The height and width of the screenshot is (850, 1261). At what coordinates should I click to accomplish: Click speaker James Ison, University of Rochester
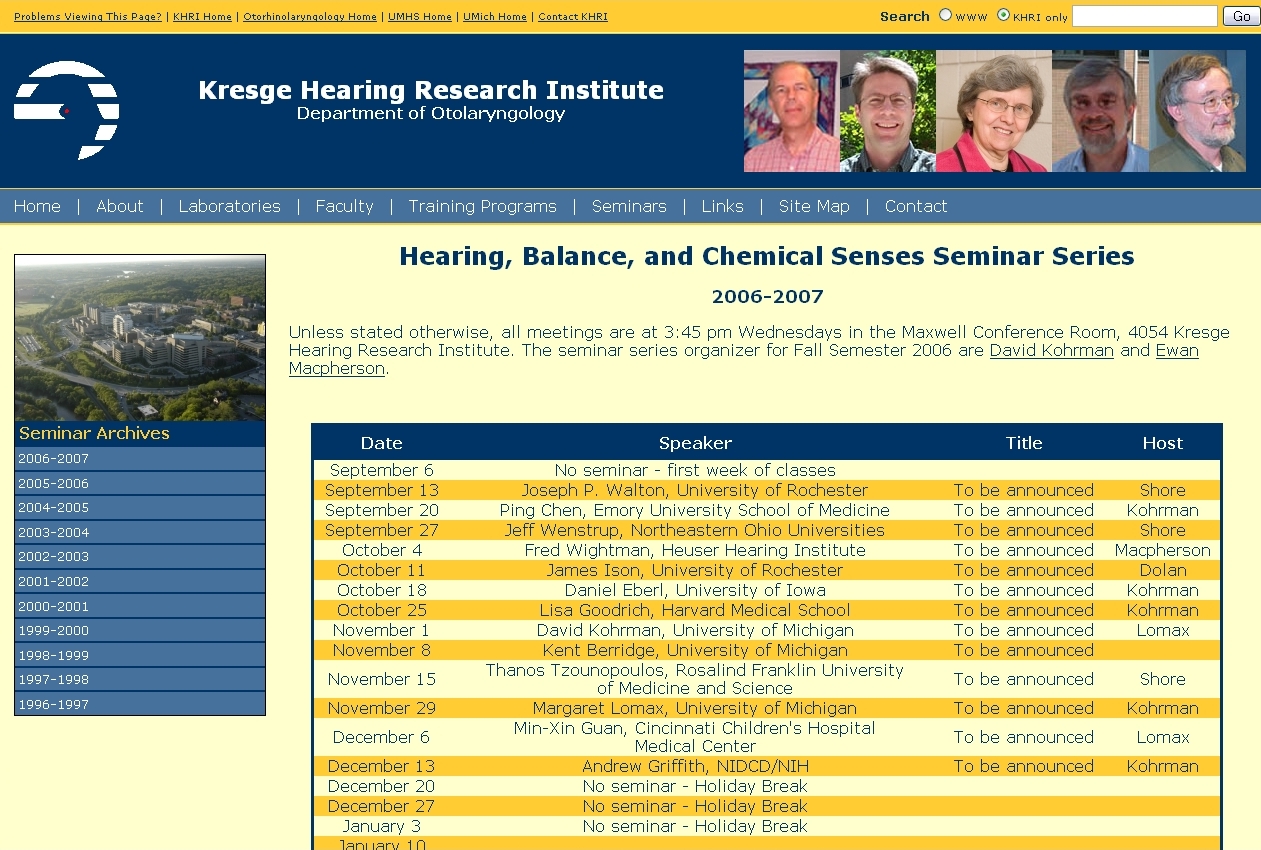(695, 570)
